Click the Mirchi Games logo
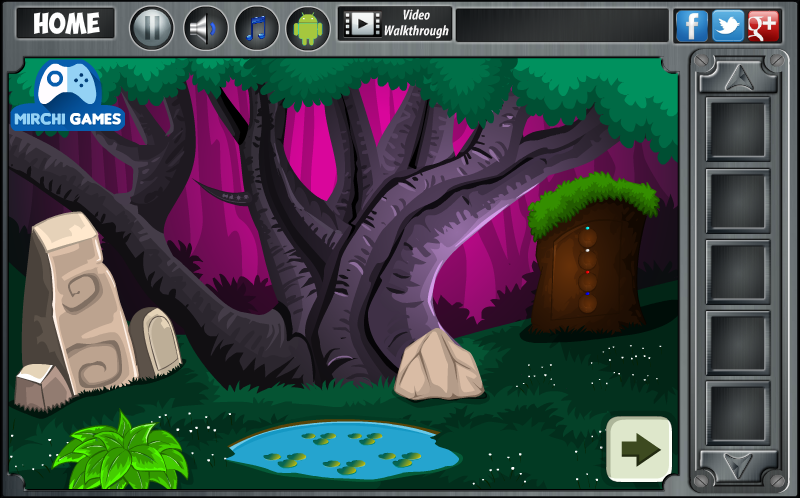 tap(67, 96)
